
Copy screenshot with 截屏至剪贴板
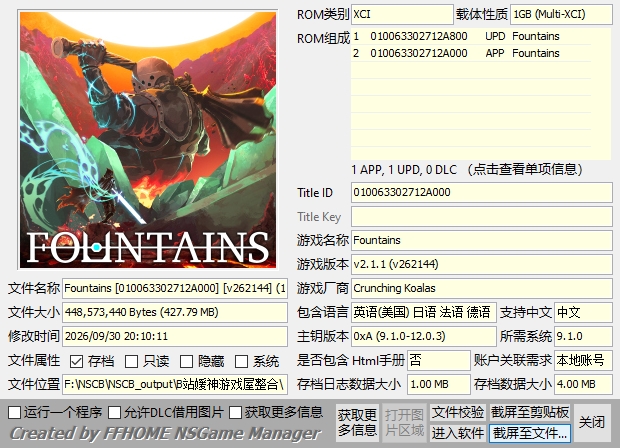click(x=530, y=412)
